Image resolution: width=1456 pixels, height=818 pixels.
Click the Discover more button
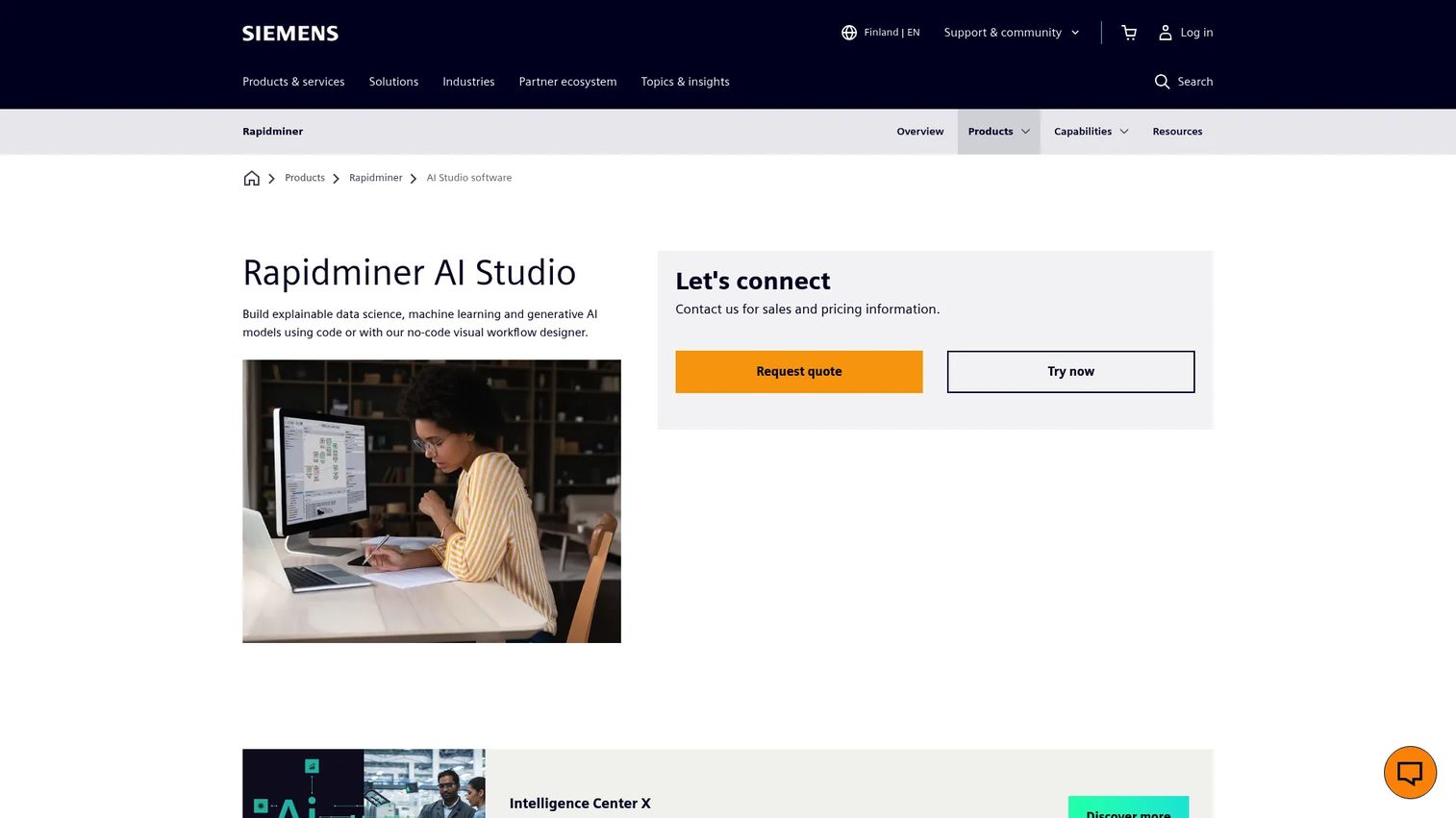[1128, 807]
